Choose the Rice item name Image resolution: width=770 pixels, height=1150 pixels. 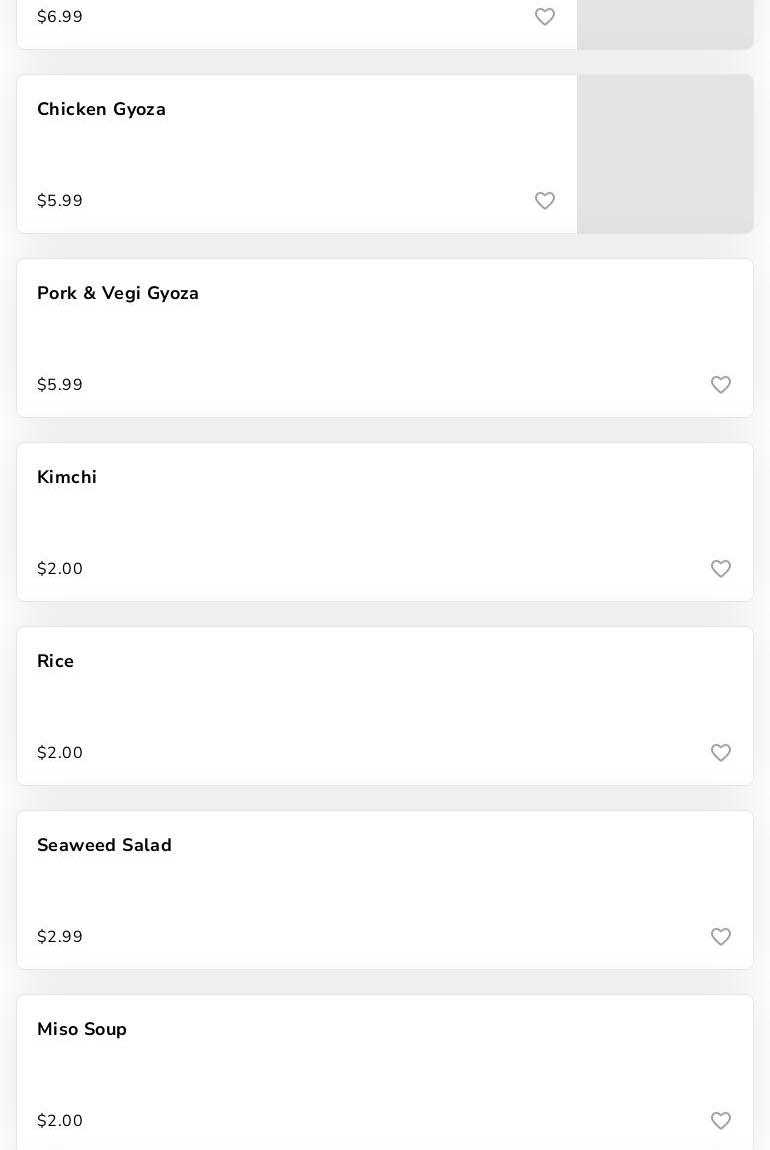[x=55, y=661]
